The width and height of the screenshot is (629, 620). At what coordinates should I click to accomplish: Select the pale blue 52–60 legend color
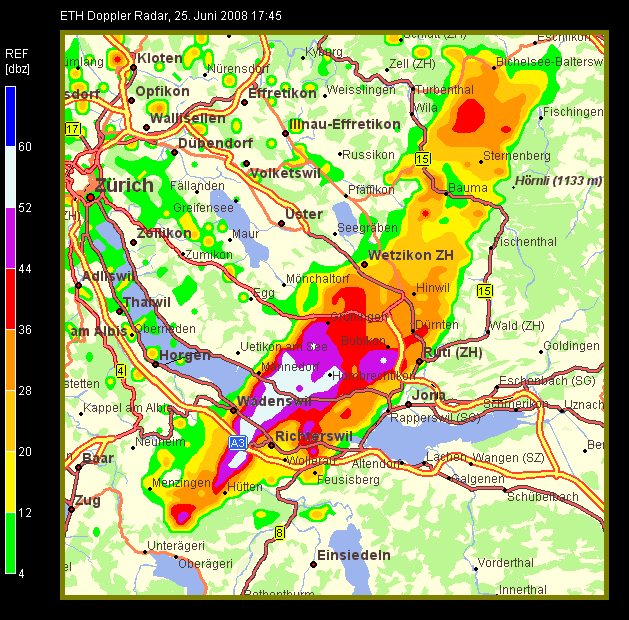10,176
